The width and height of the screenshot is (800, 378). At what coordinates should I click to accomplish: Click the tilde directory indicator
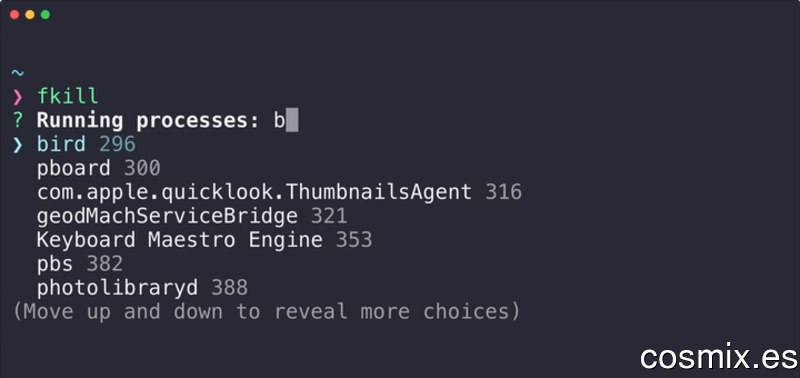(x=17, y=73)
